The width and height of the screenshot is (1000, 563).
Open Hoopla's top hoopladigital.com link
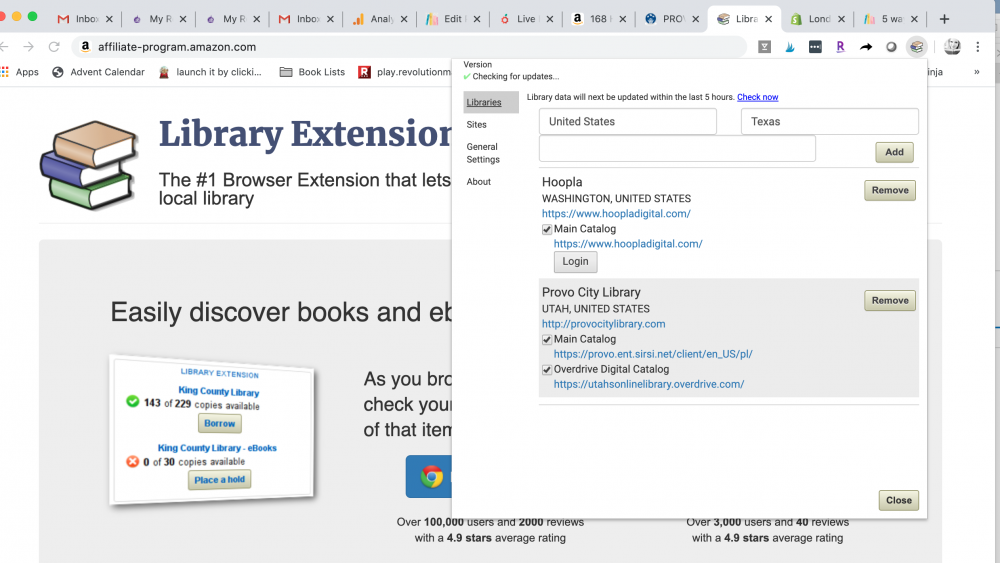[x=616, y=214]
